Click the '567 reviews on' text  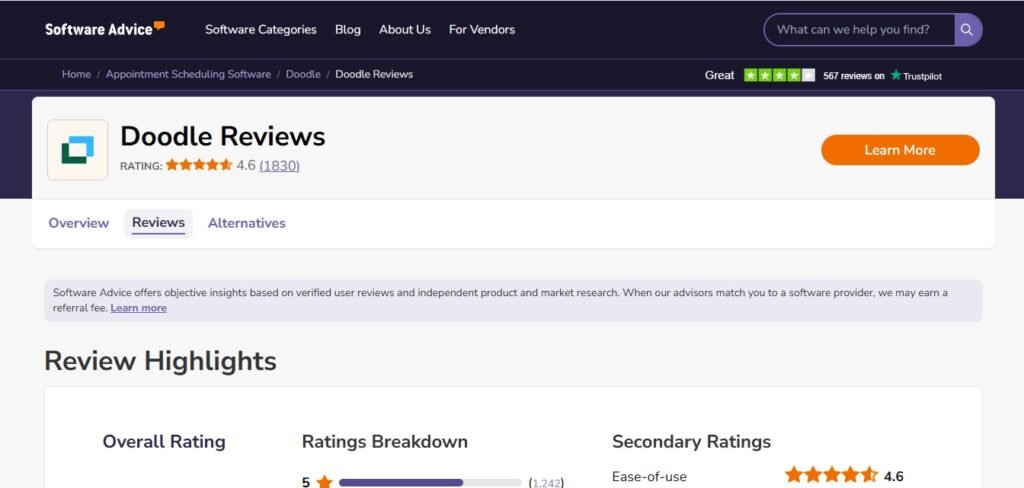click(x=854, y=76)
